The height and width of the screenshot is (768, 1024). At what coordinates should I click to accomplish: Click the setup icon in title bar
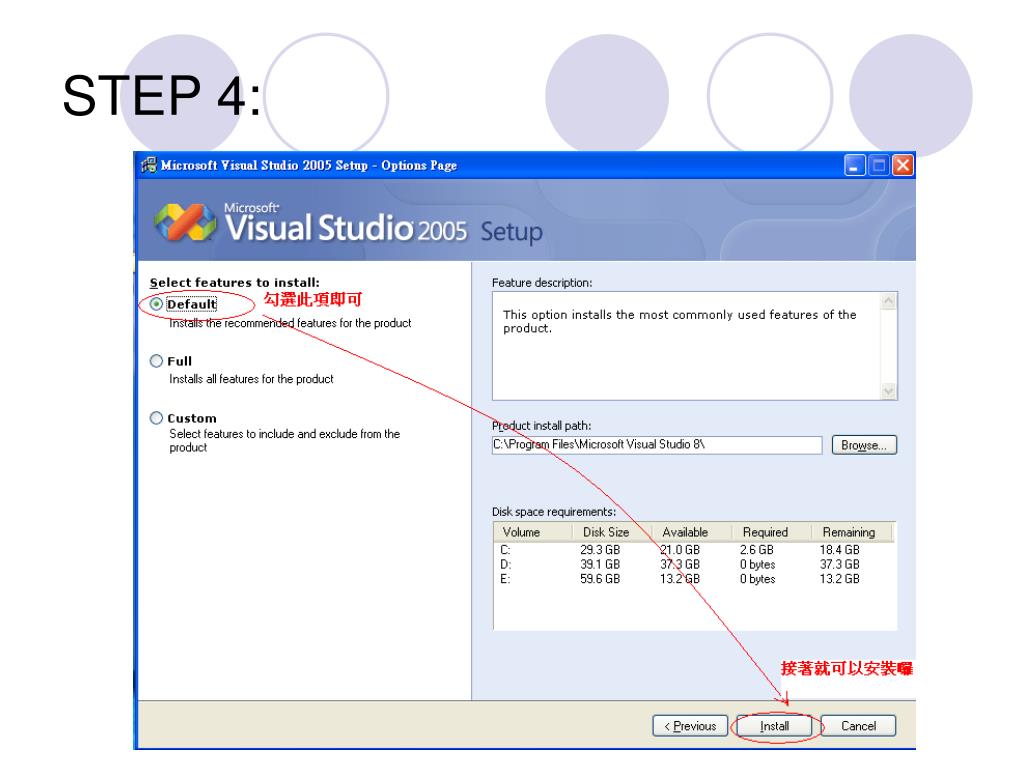click(149, 165)
